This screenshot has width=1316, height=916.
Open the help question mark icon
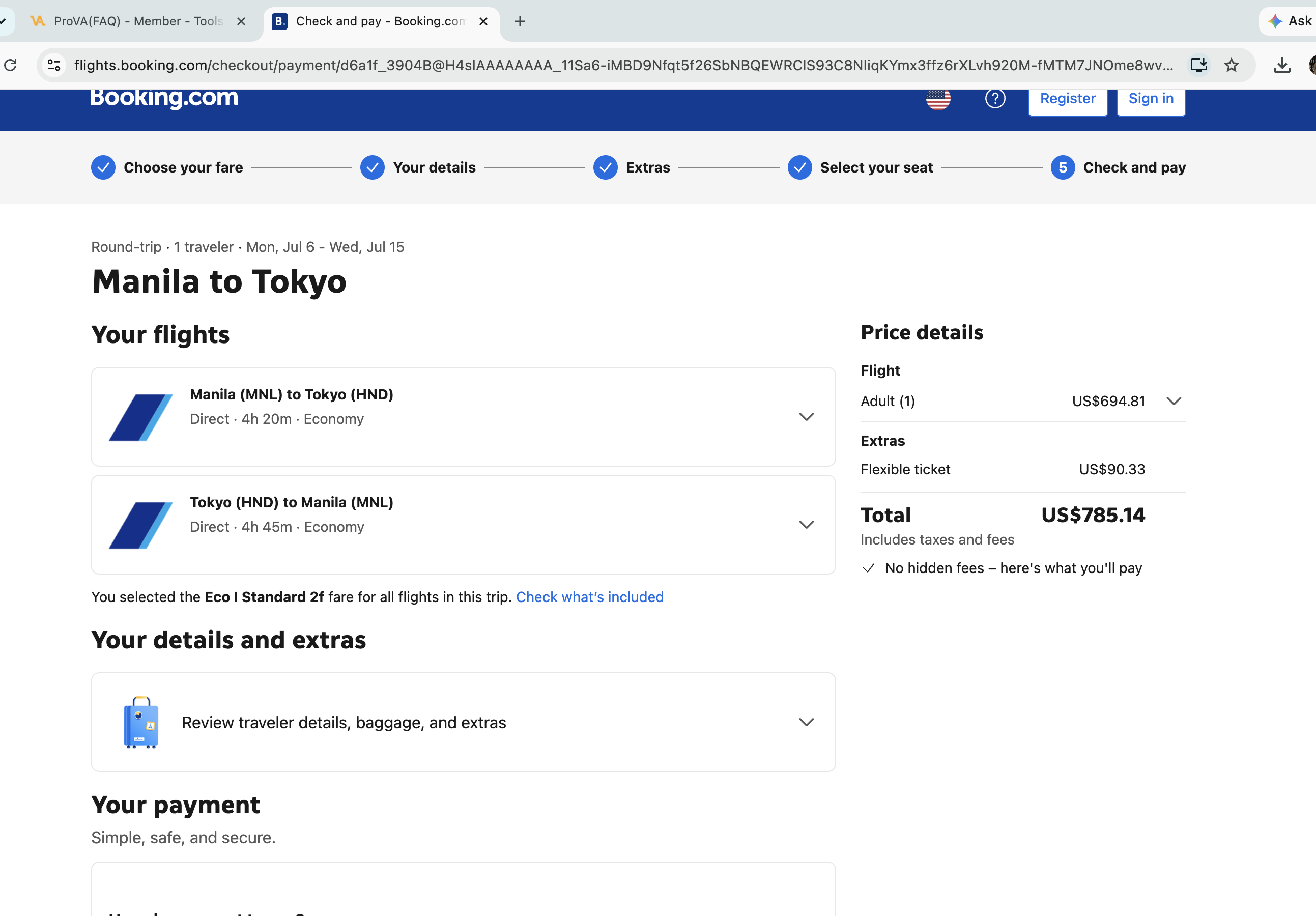coord(995,99)
